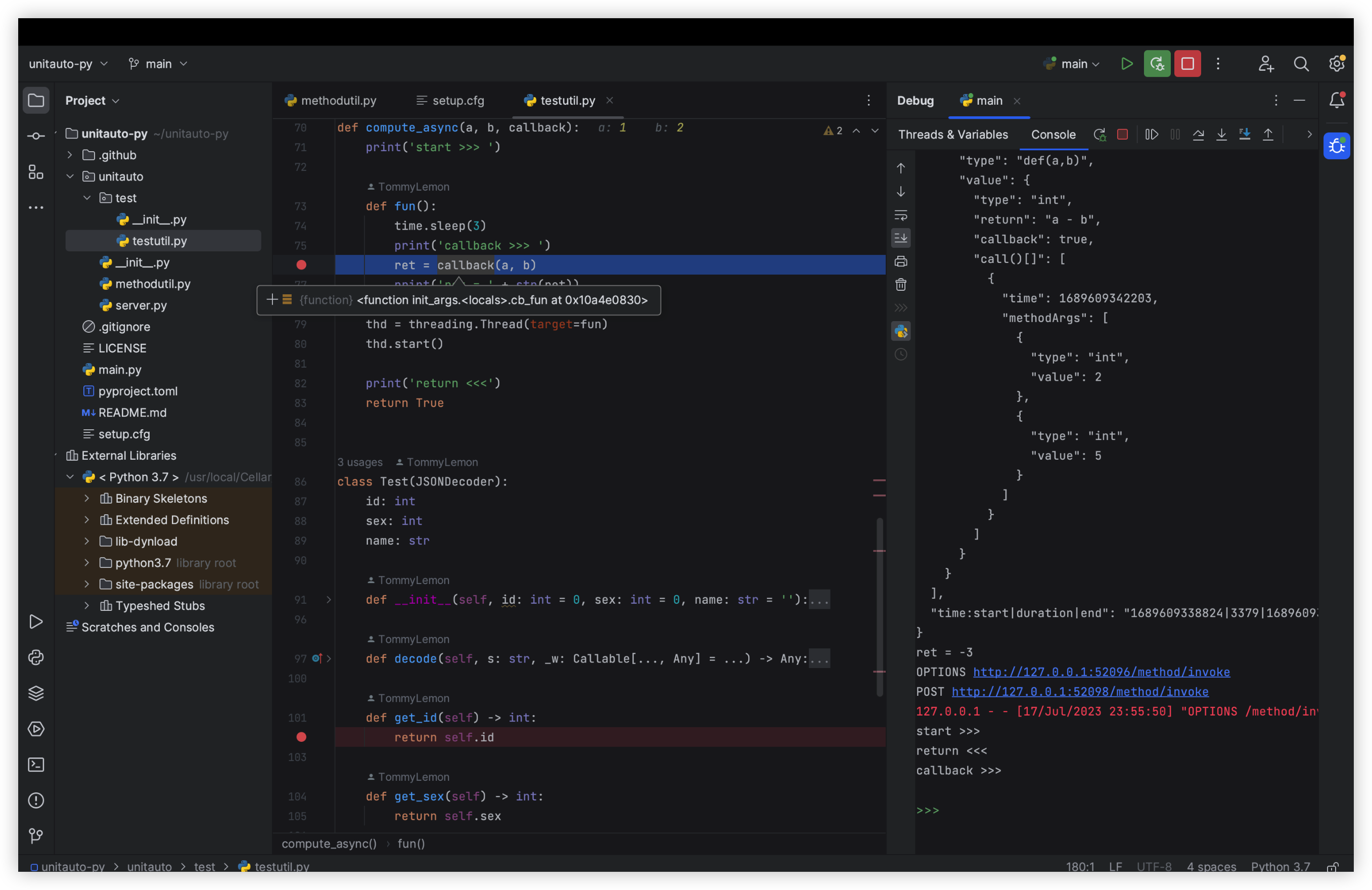1372x890 pixels.
Task: Expand the .github folder
Action: [x=70, y=155]
